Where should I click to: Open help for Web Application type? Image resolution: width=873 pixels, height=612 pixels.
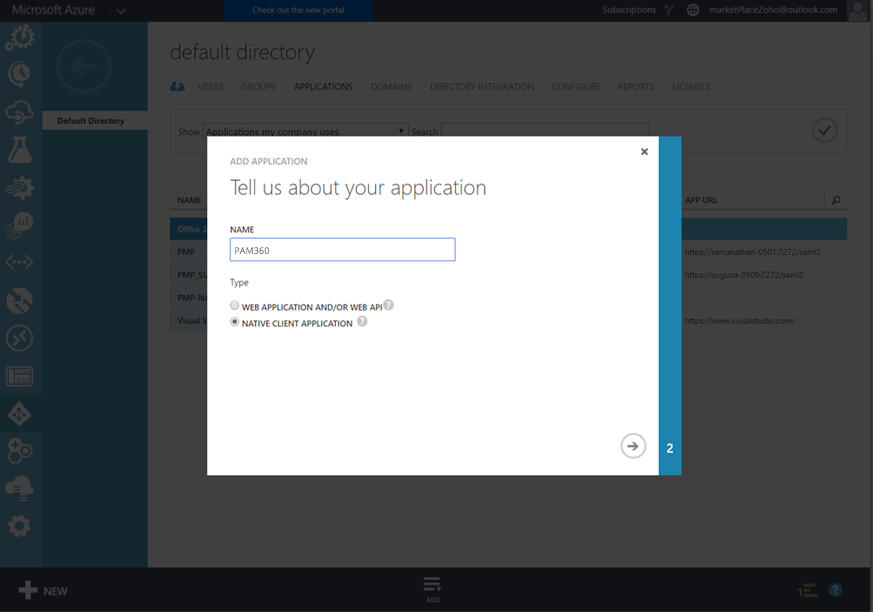pyautogui.click(x=389, y=305)
